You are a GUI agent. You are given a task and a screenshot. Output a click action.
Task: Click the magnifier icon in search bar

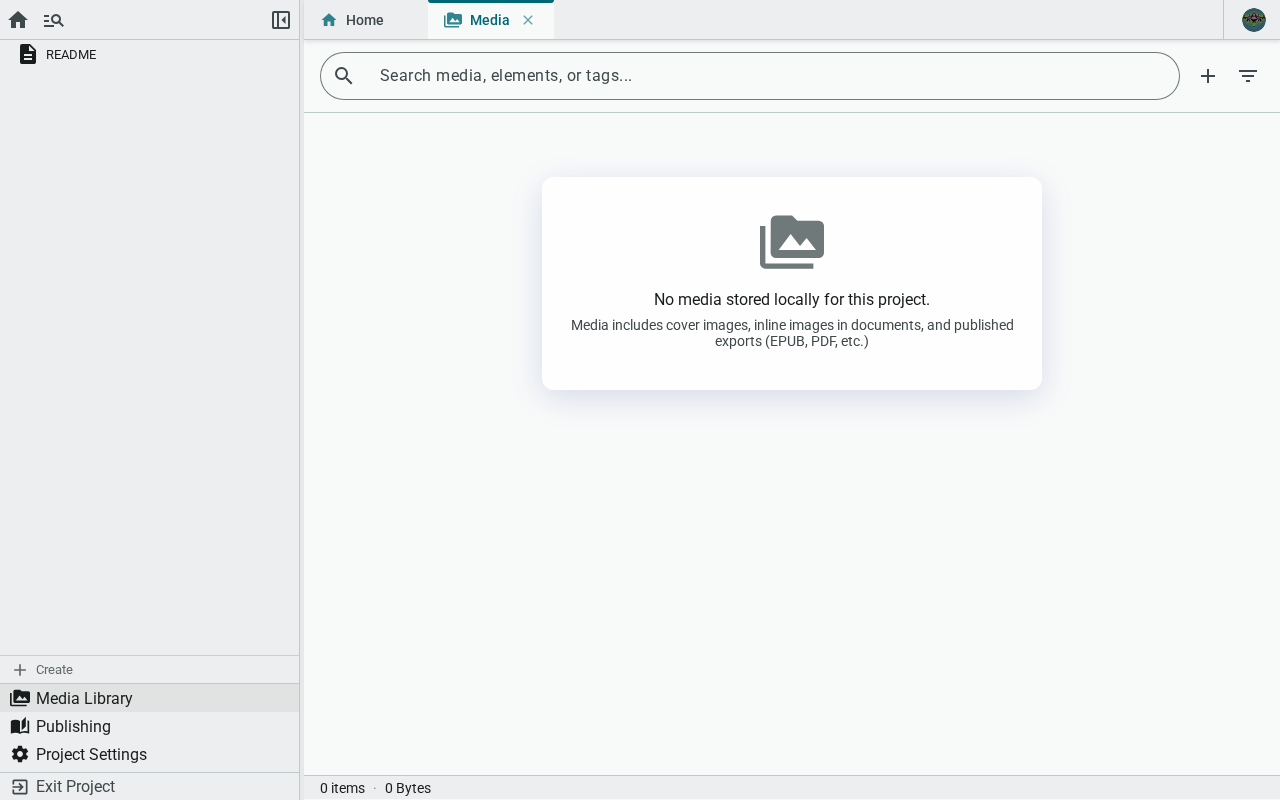(344, 76)
